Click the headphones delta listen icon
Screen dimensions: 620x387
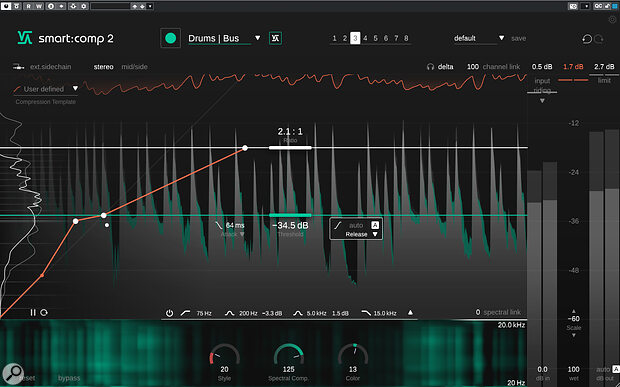[430, 67]
